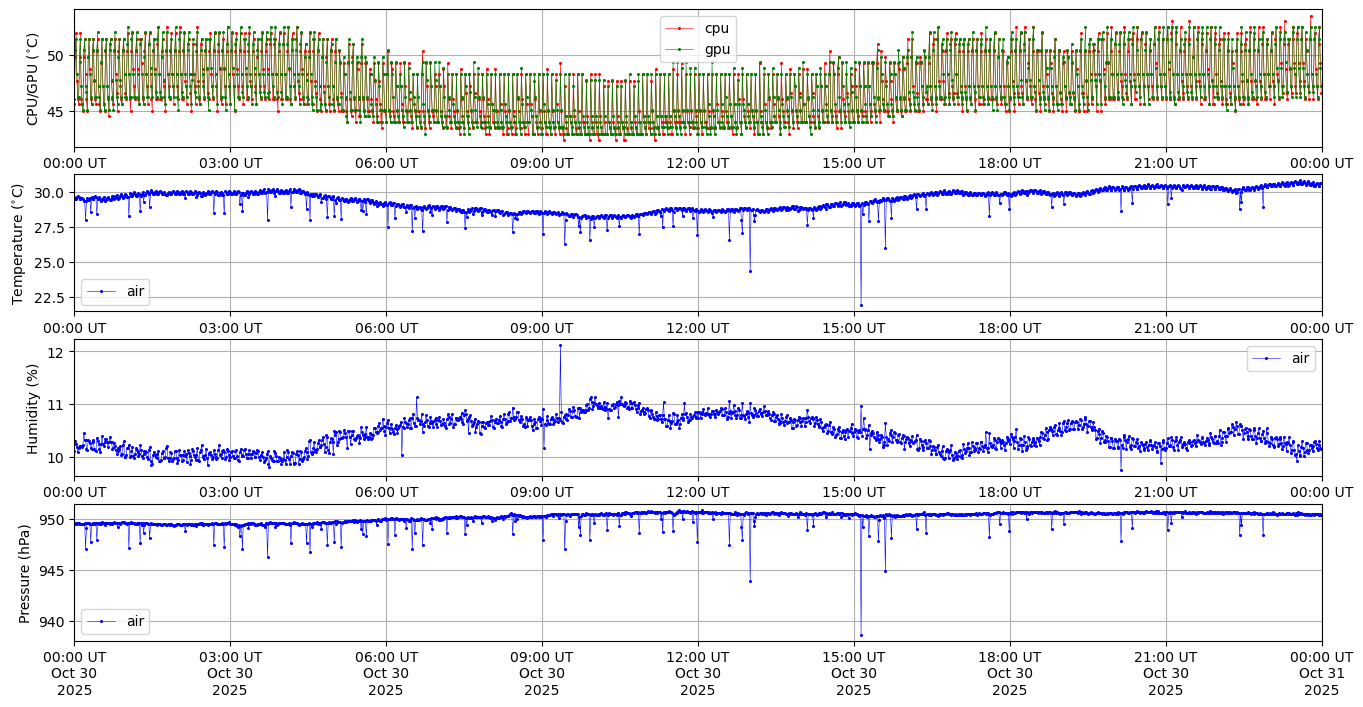Select the Humidity (%) y-axis label
The width and height of the screenshot is (1363, 707).
(32, 408)
